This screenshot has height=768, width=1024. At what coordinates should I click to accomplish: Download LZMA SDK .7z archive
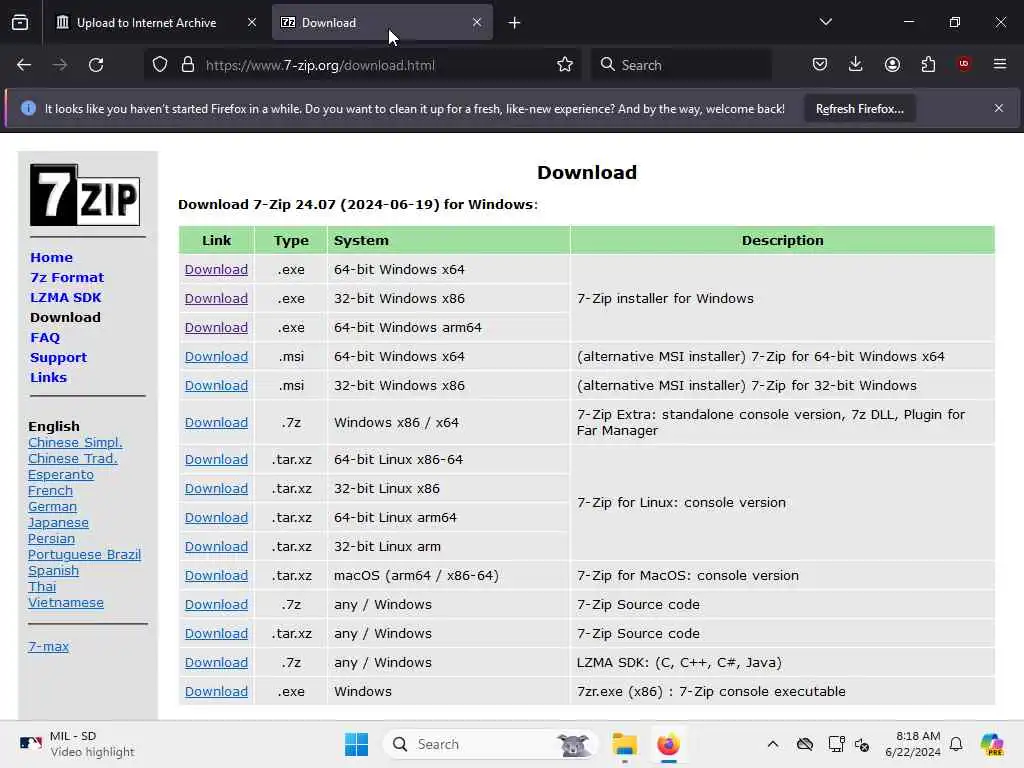(216, 662)
